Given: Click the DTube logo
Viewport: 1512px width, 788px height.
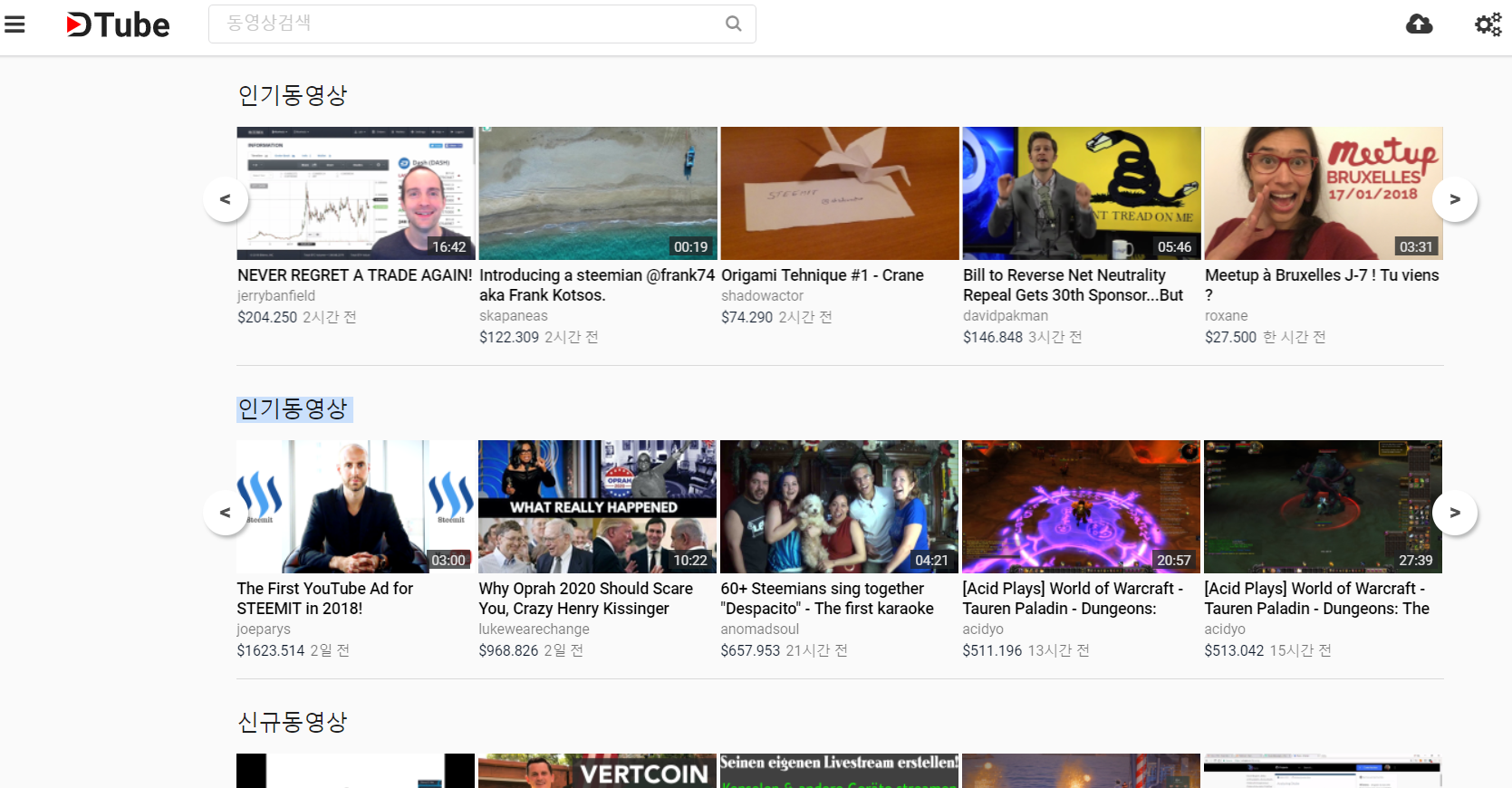Looking at the screenshot, I should tap(118, 24).
